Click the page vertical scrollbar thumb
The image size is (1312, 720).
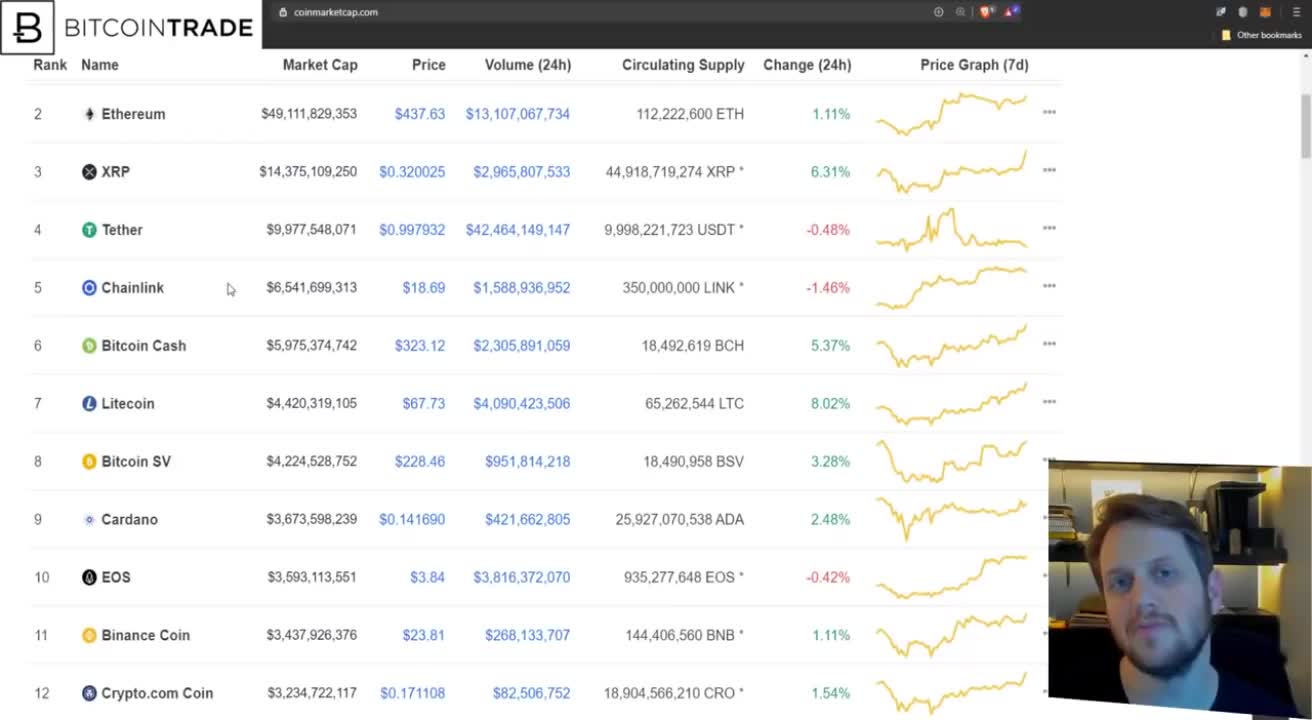point(1306,126)
